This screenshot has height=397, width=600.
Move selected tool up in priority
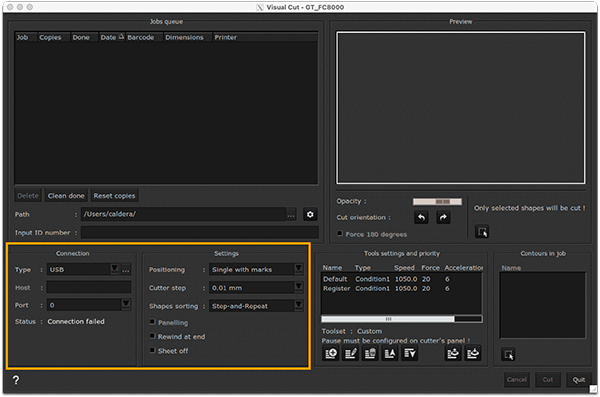click(390, 353)
